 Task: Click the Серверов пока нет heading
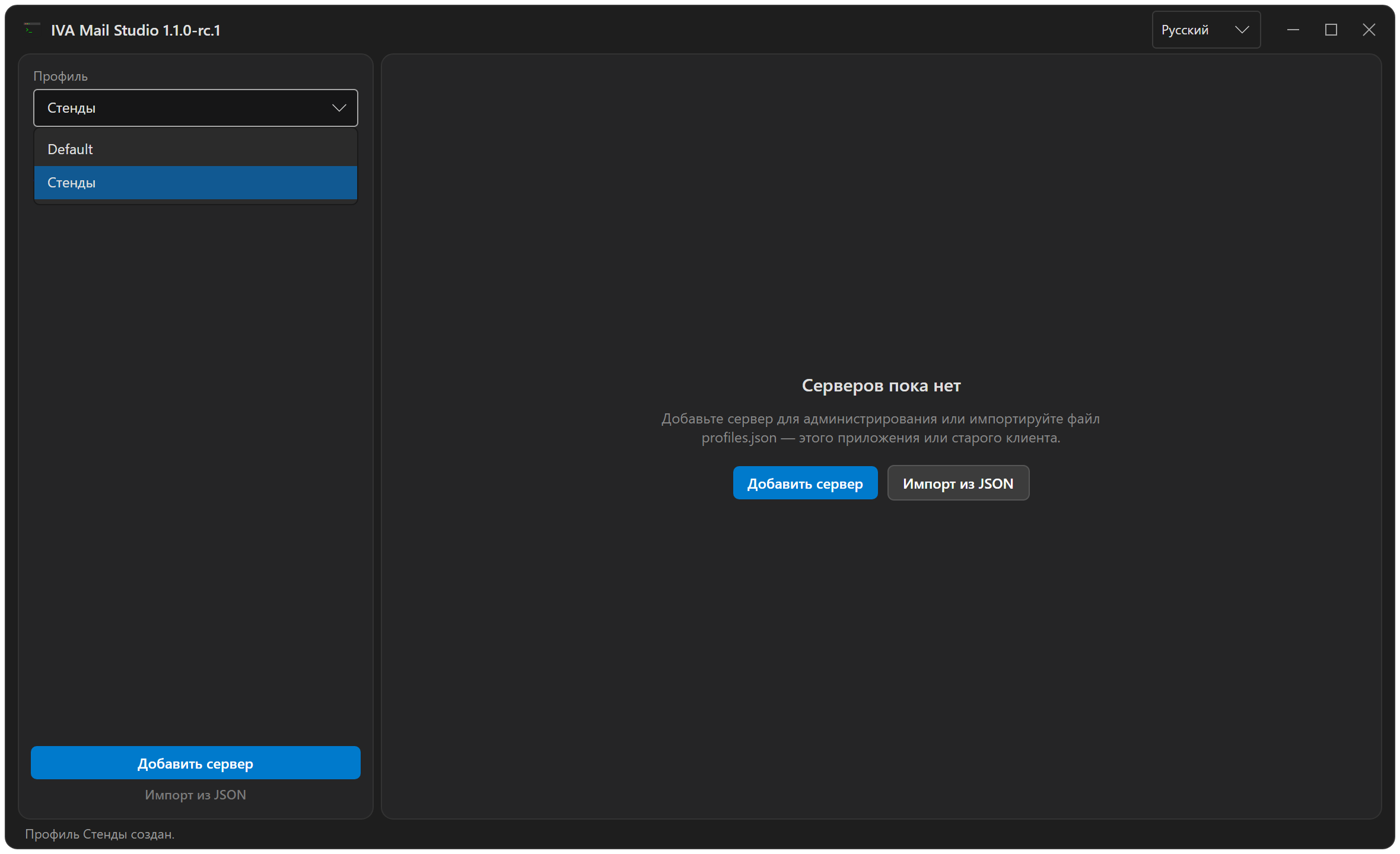pyautogui.click(x=881, y=385)
